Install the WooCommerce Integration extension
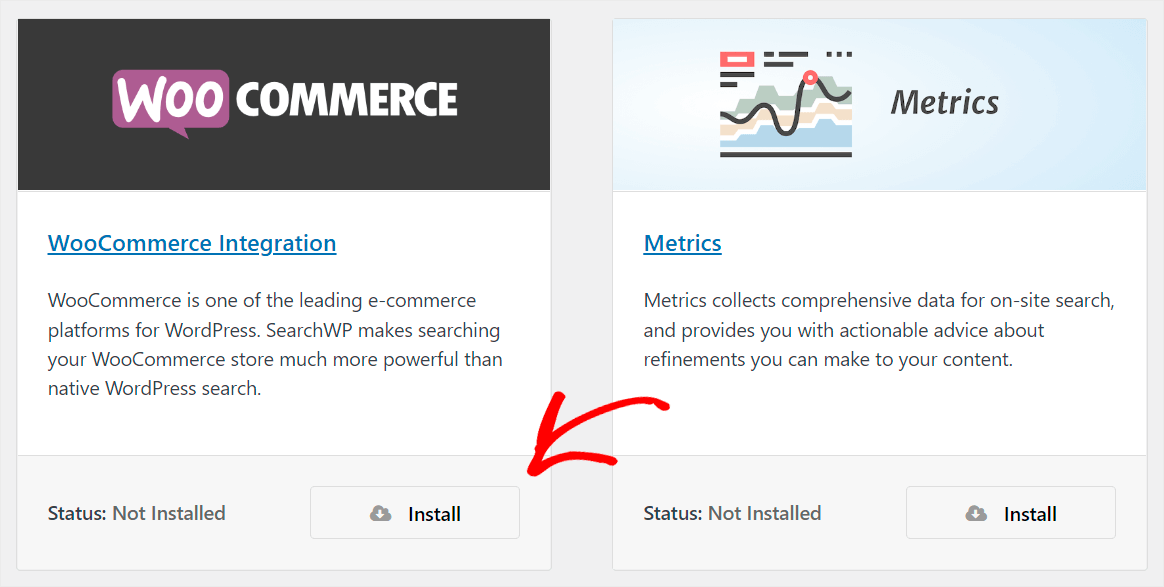This screenshot has height=587, width=1164. coord(415,512)
